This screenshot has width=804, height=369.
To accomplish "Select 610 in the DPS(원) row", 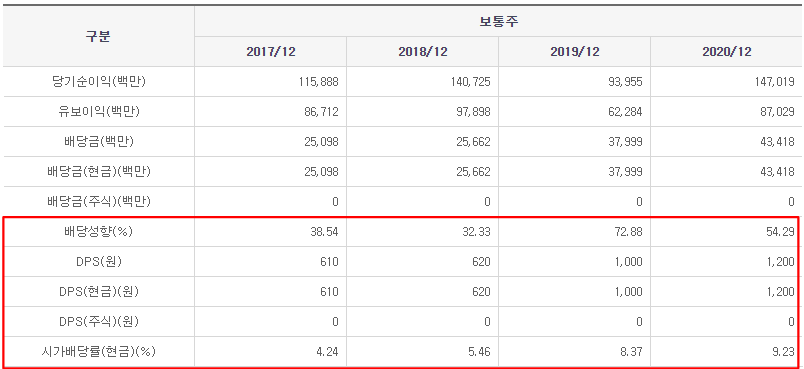I will pyautogui.click(x=329, y=262).
